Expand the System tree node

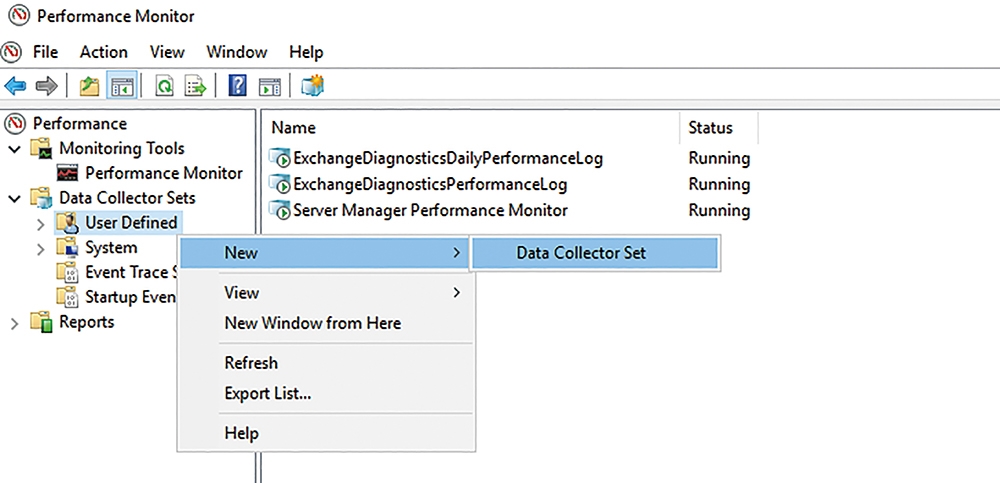click(x=40, y=249)
